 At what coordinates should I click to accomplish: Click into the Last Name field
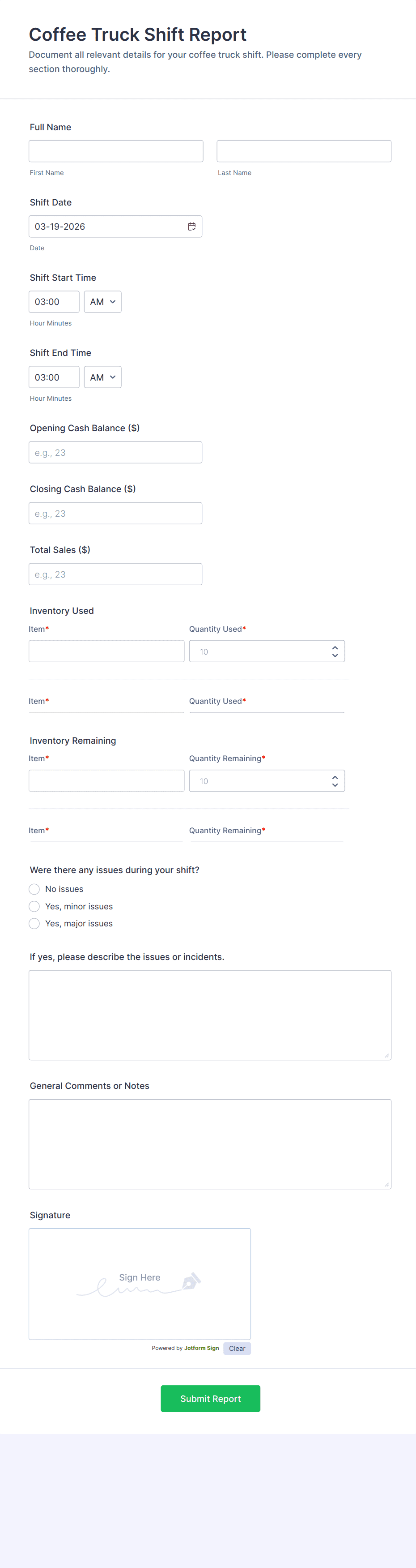point(303,151)
